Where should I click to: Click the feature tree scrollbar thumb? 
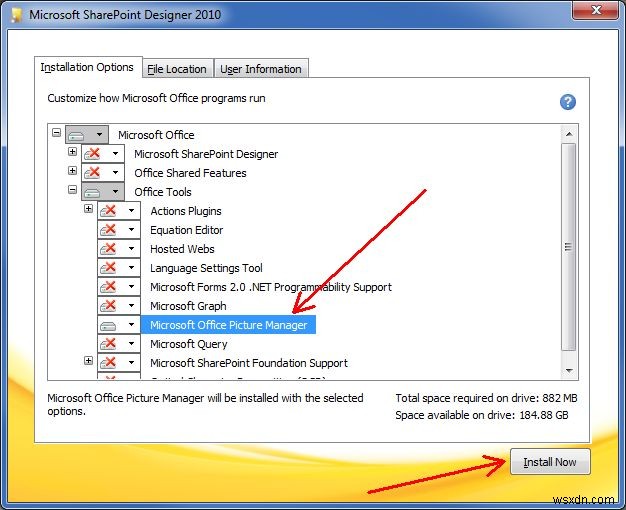[x=569, y=247]
